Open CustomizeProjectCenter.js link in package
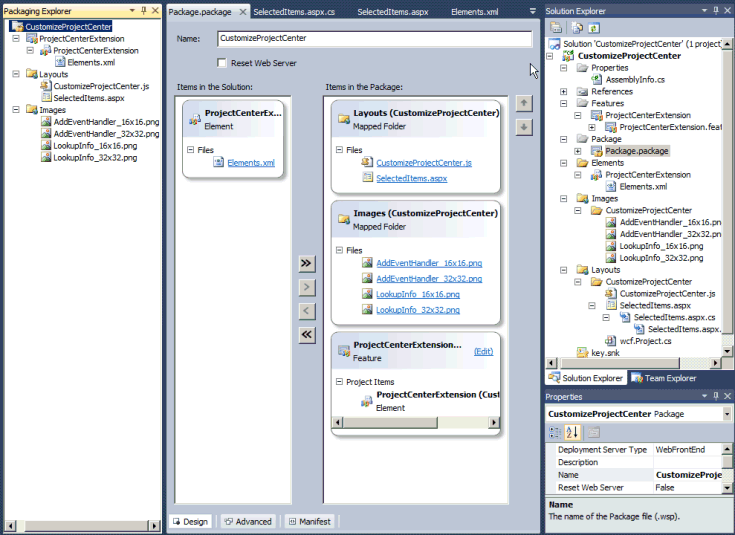The image size is (735, 535). coord(424,163)
